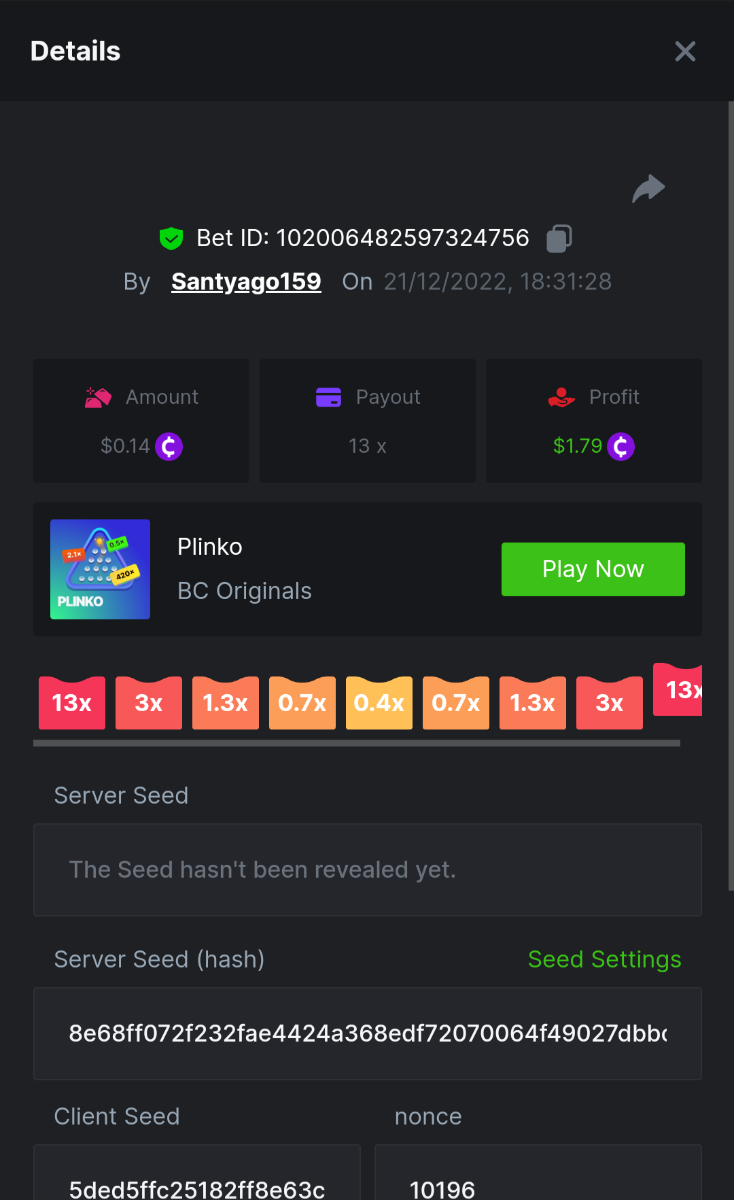
Task: Open Seed Settings
Action: [604, 959]
